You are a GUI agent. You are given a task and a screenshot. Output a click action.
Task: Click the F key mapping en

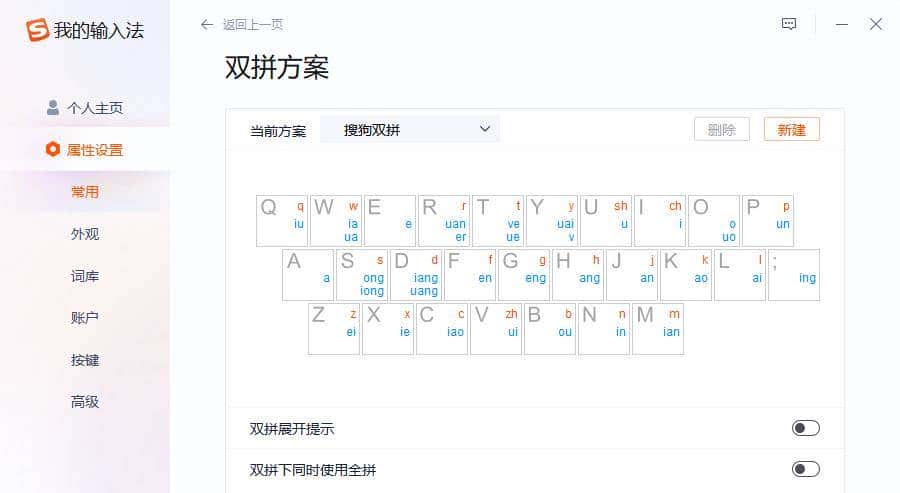(x=470, y=275)
